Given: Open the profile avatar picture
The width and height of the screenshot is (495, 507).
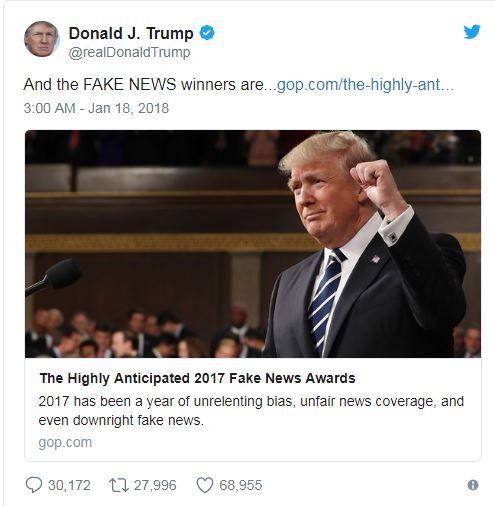Looking at the screenshot, I should click(x=41, y=39).
